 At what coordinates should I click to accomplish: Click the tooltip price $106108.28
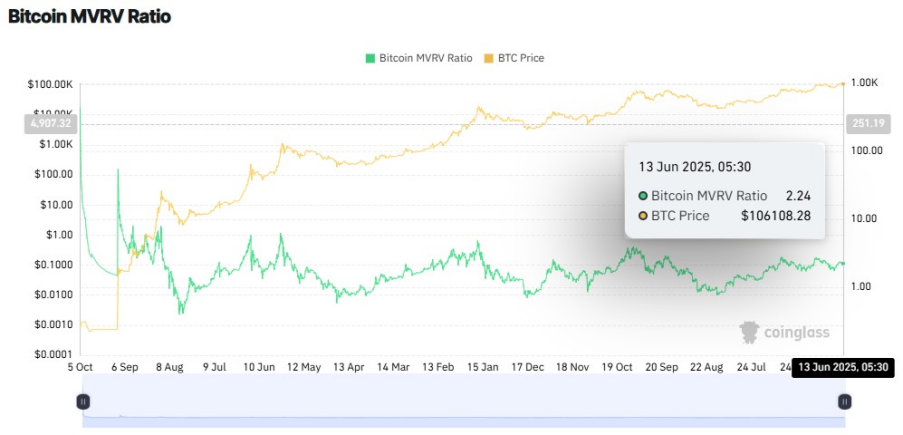tap(776, 216)
